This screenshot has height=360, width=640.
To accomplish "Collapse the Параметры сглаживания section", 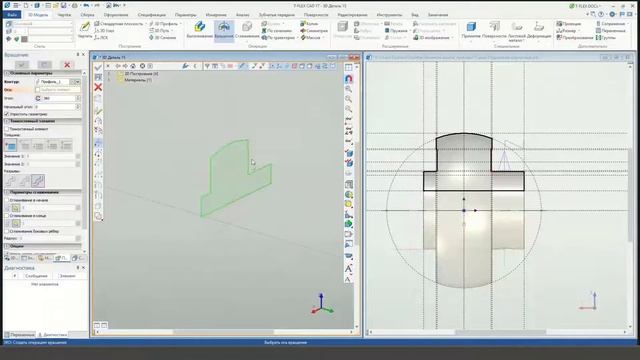I will pyautogui.click(x=7, y=192).
